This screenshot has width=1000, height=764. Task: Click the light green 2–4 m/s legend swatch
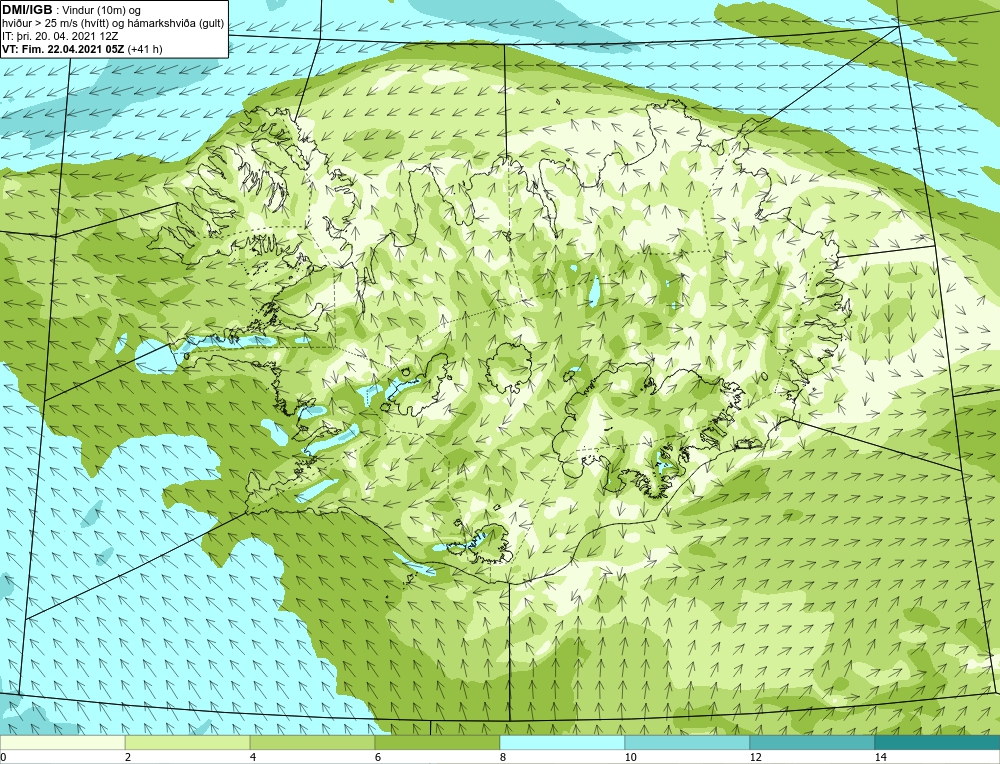click(x=188, y=742)
